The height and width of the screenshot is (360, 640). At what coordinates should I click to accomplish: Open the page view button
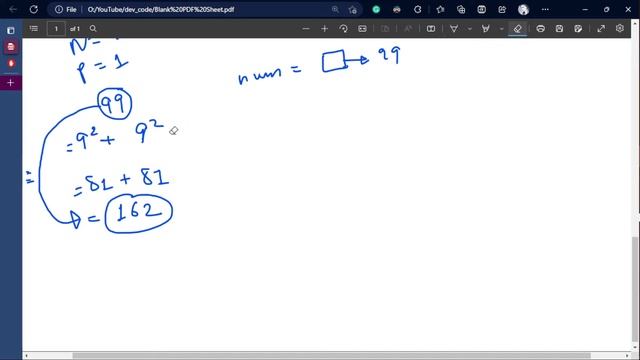point(431,29)
